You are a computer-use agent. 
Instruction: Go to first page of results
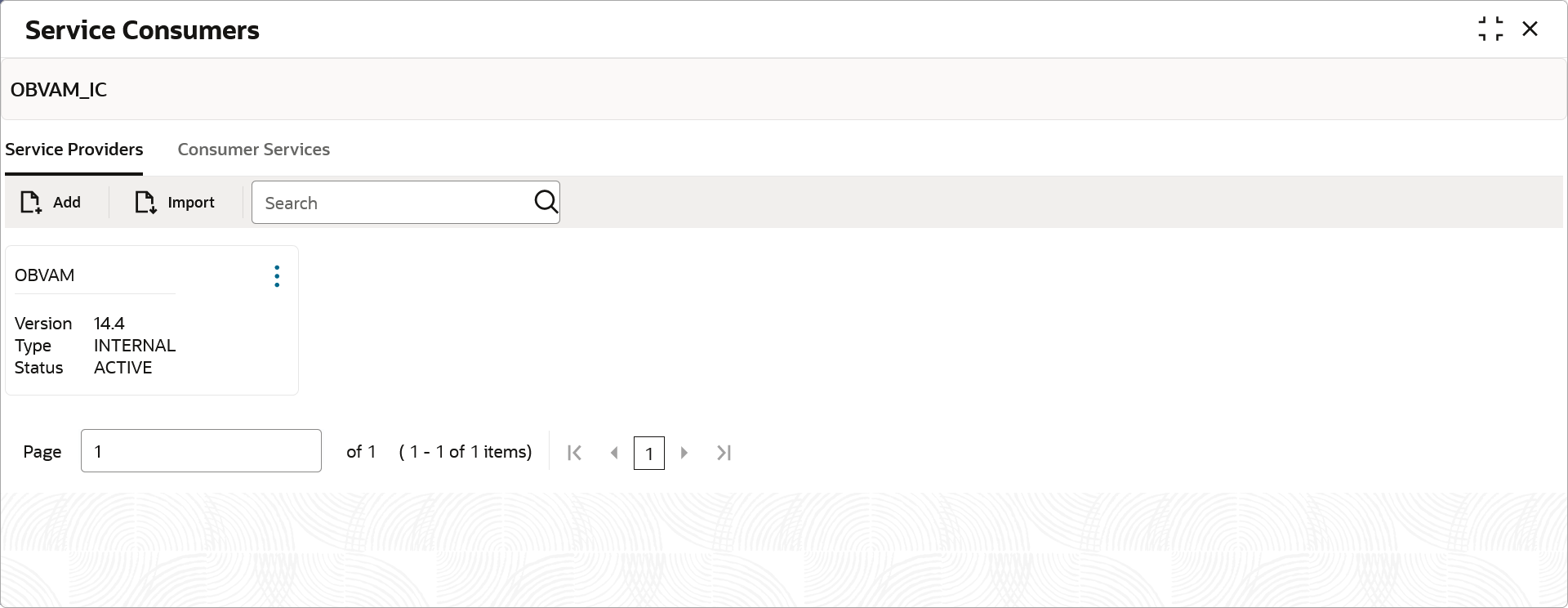click(575, 453)
